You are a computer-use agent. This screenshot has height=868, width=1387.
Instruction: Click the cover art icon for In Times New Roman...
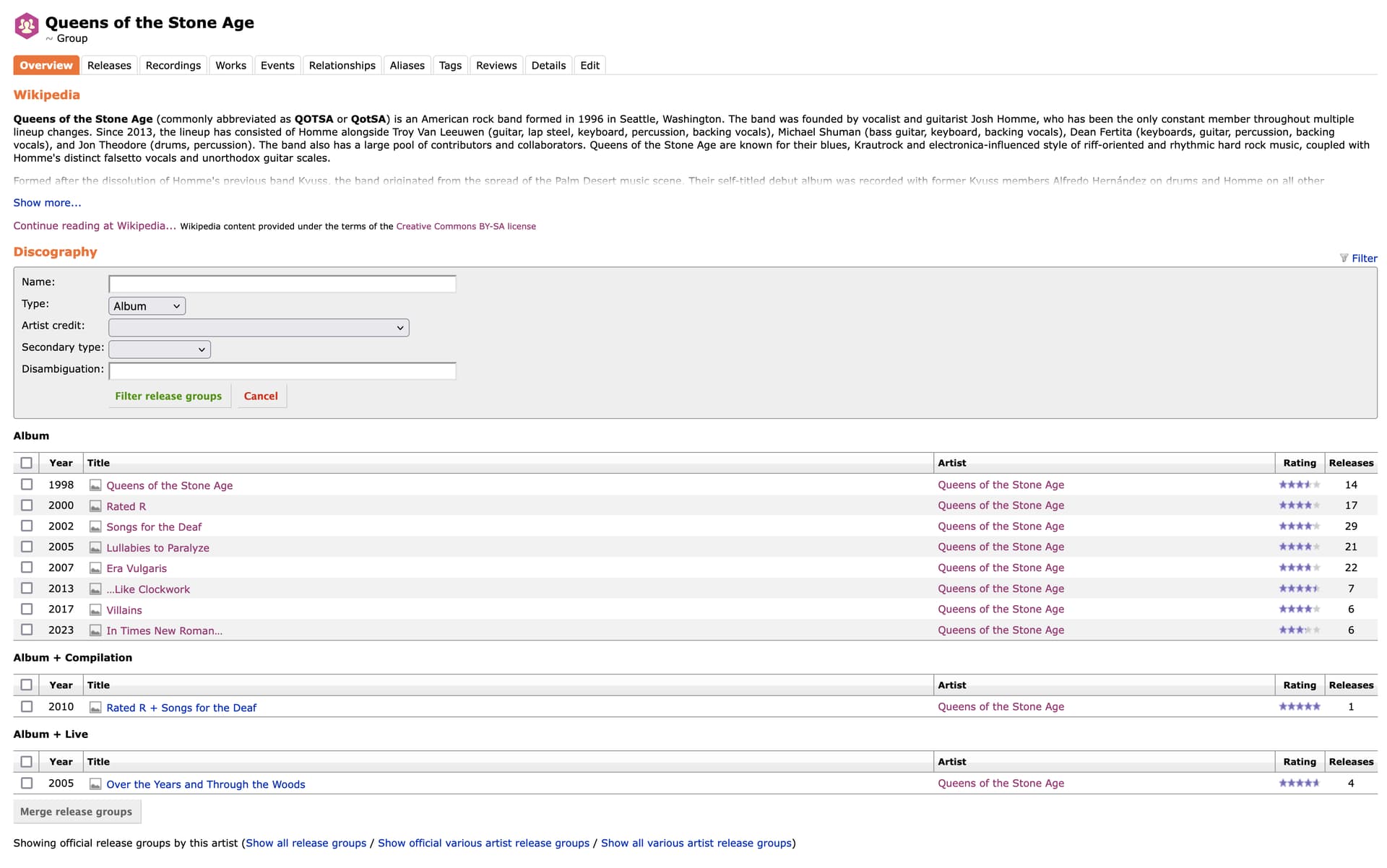click(x=95, y=630)
